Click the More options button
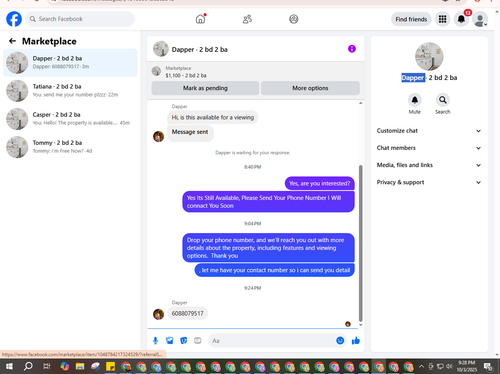Image resolution: width=500 pixels, height=374 pixels. click(310, 88)
